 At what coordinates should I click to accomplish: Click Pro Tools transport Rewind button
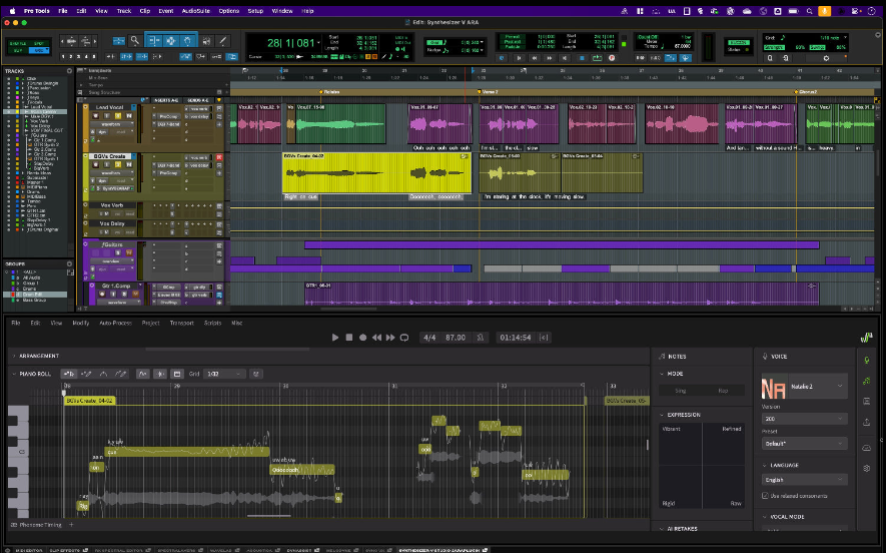click(534, 58)
